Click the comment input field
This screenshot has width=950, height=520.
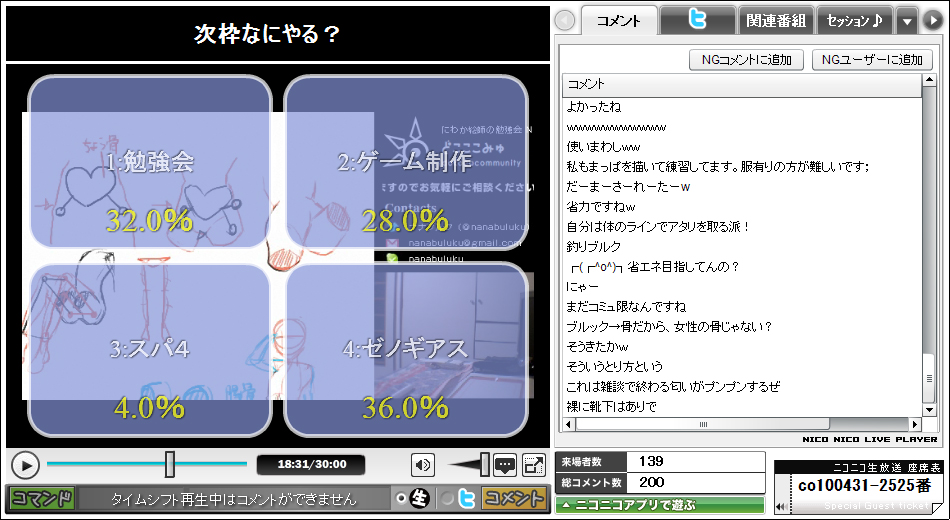(234, 499)
